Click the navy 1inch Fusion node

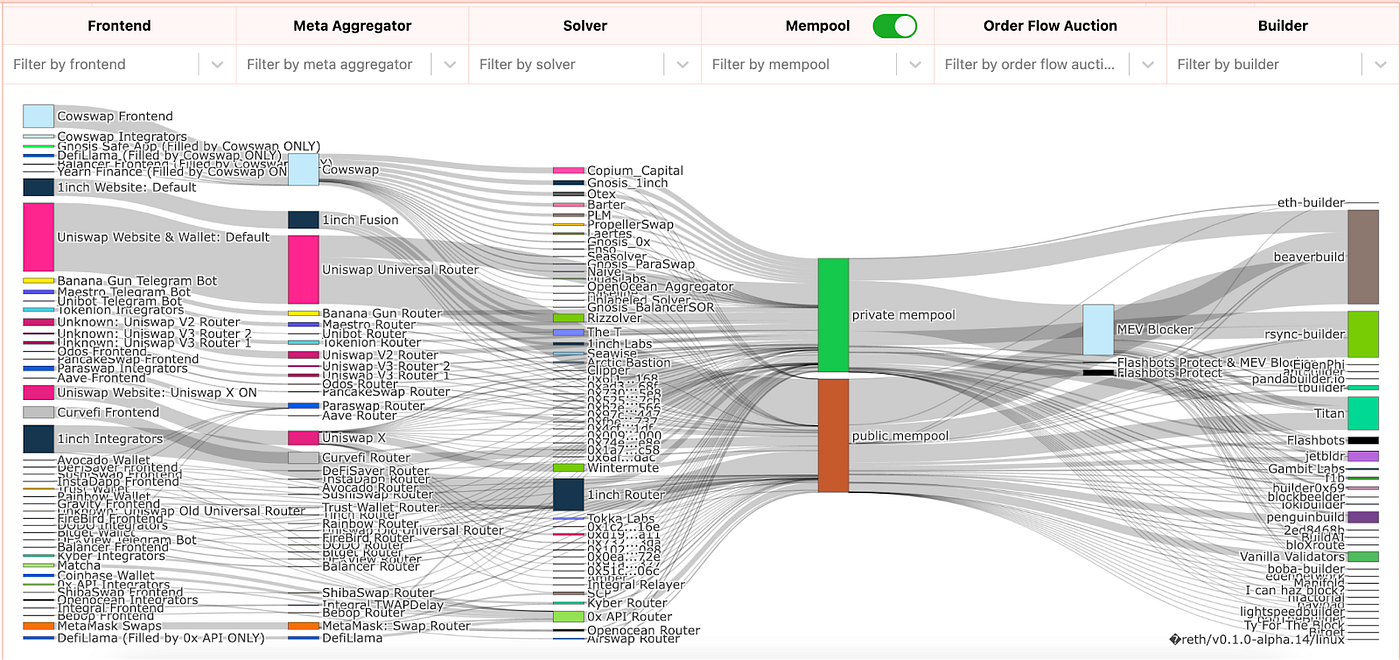pyautogui.click(x=303, y=220)
